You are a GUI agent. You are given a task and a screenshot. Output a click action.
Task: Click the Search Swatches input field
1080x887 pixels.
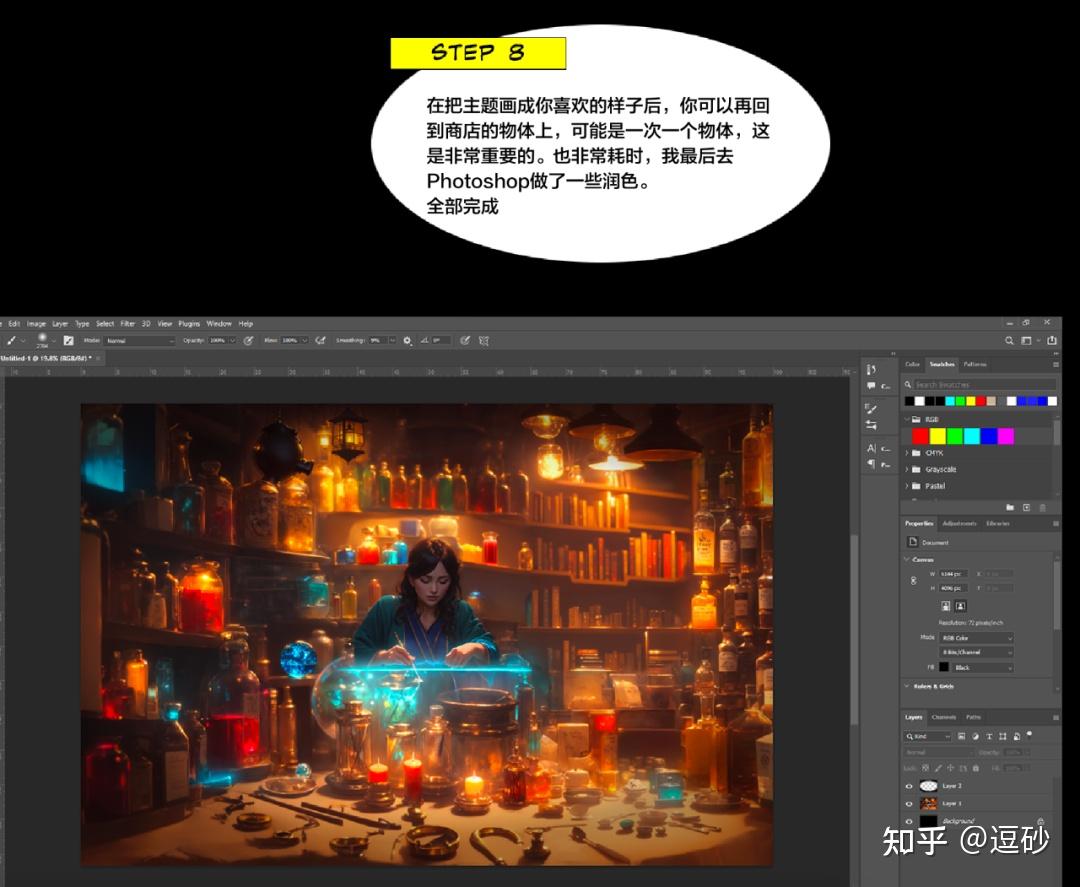coord(985,384)
